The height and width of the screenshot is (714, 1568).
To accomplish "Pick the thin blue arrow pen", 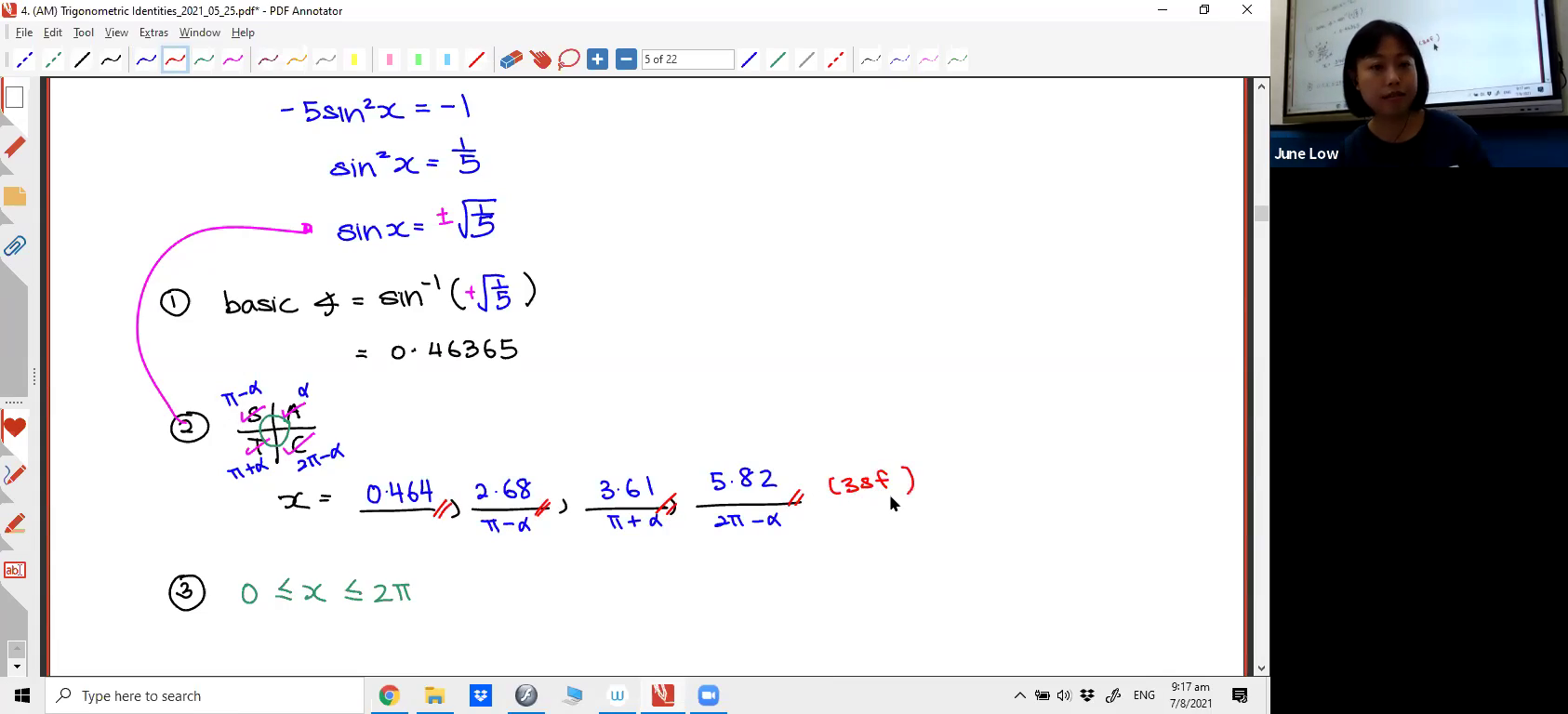I will 899,59.
